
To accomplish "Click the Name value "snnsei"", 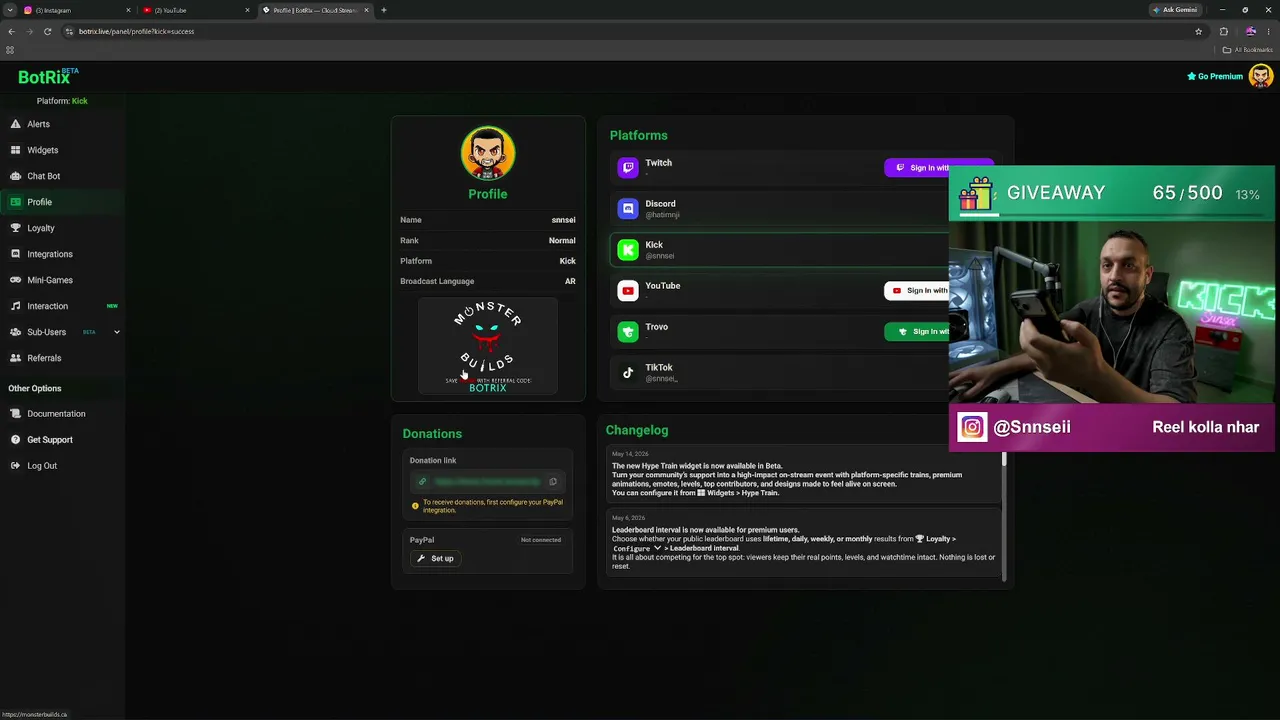I will point(563,220).
